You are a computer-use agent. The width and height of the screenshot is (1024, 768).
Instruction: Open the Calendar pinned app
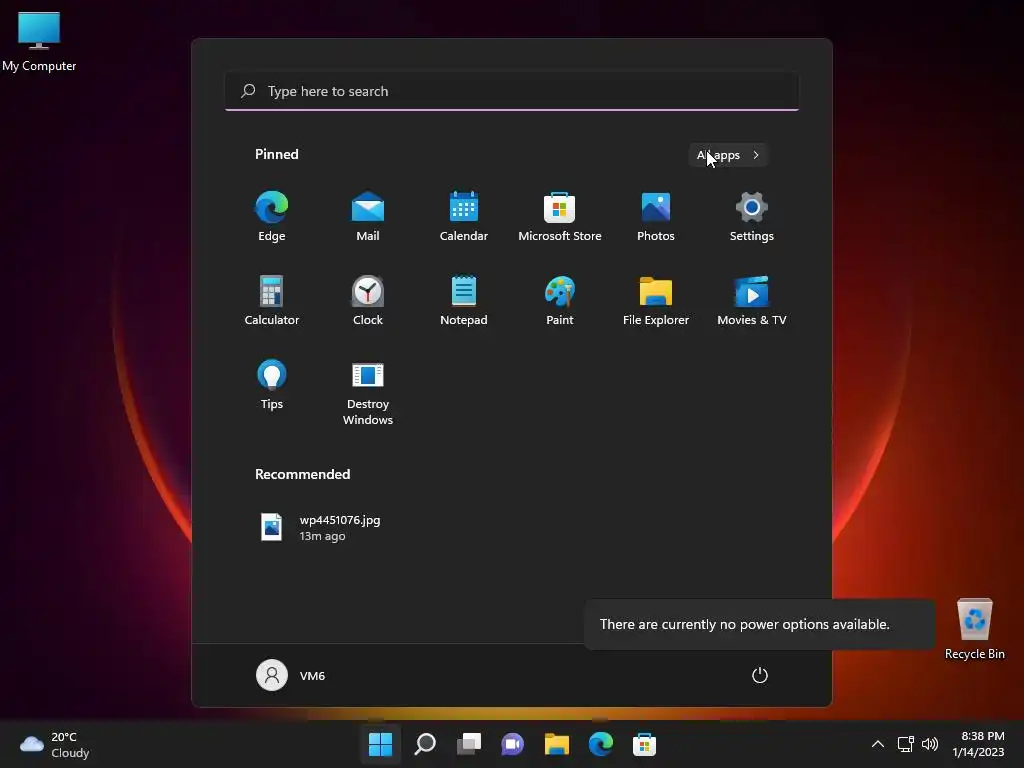point(464,217)
